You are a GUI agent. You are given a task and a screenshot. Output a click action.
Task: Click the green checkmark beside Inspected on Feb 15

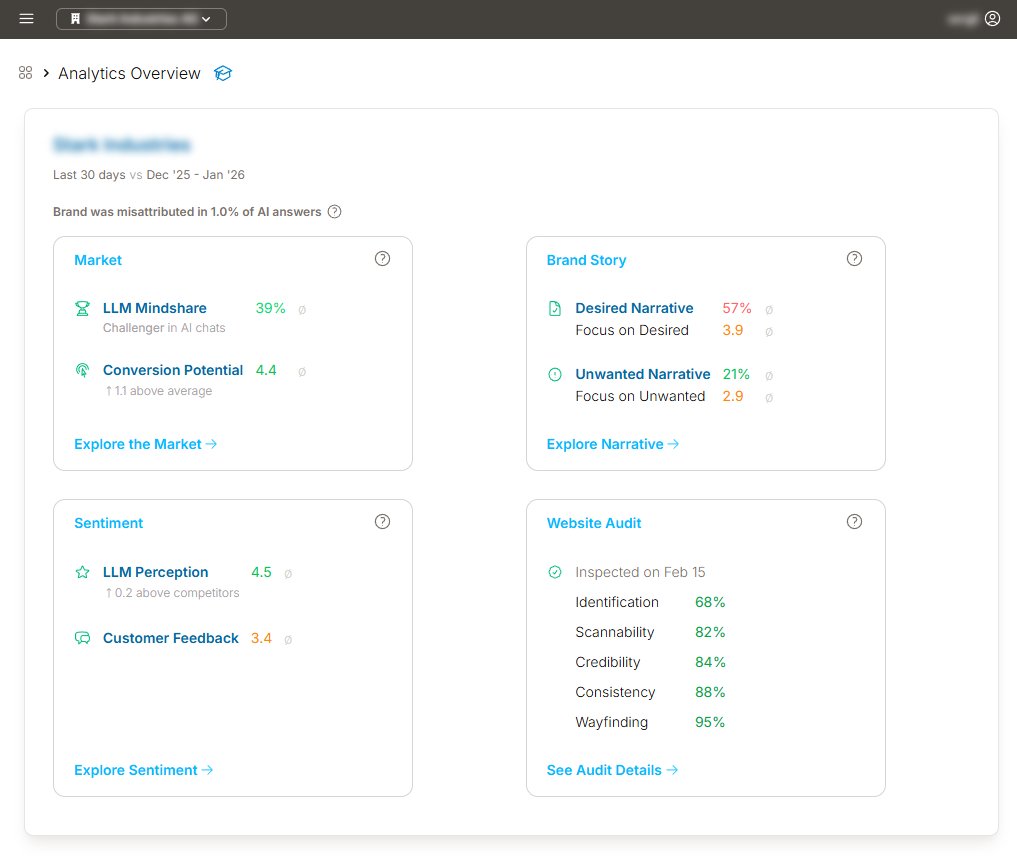pos(555,572)
